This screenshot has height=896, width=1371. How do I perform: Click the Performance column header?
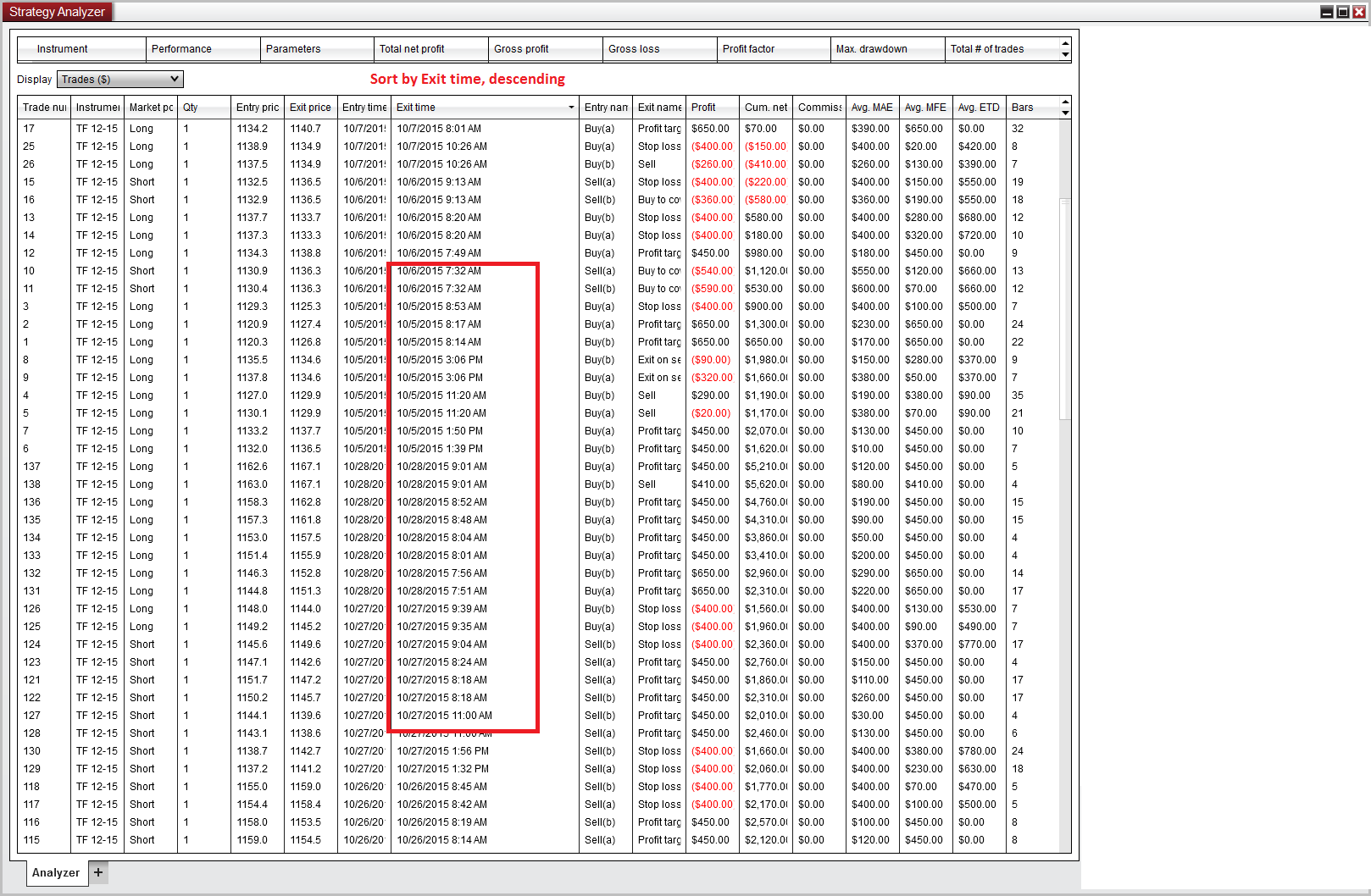click(x=203, y=49)
